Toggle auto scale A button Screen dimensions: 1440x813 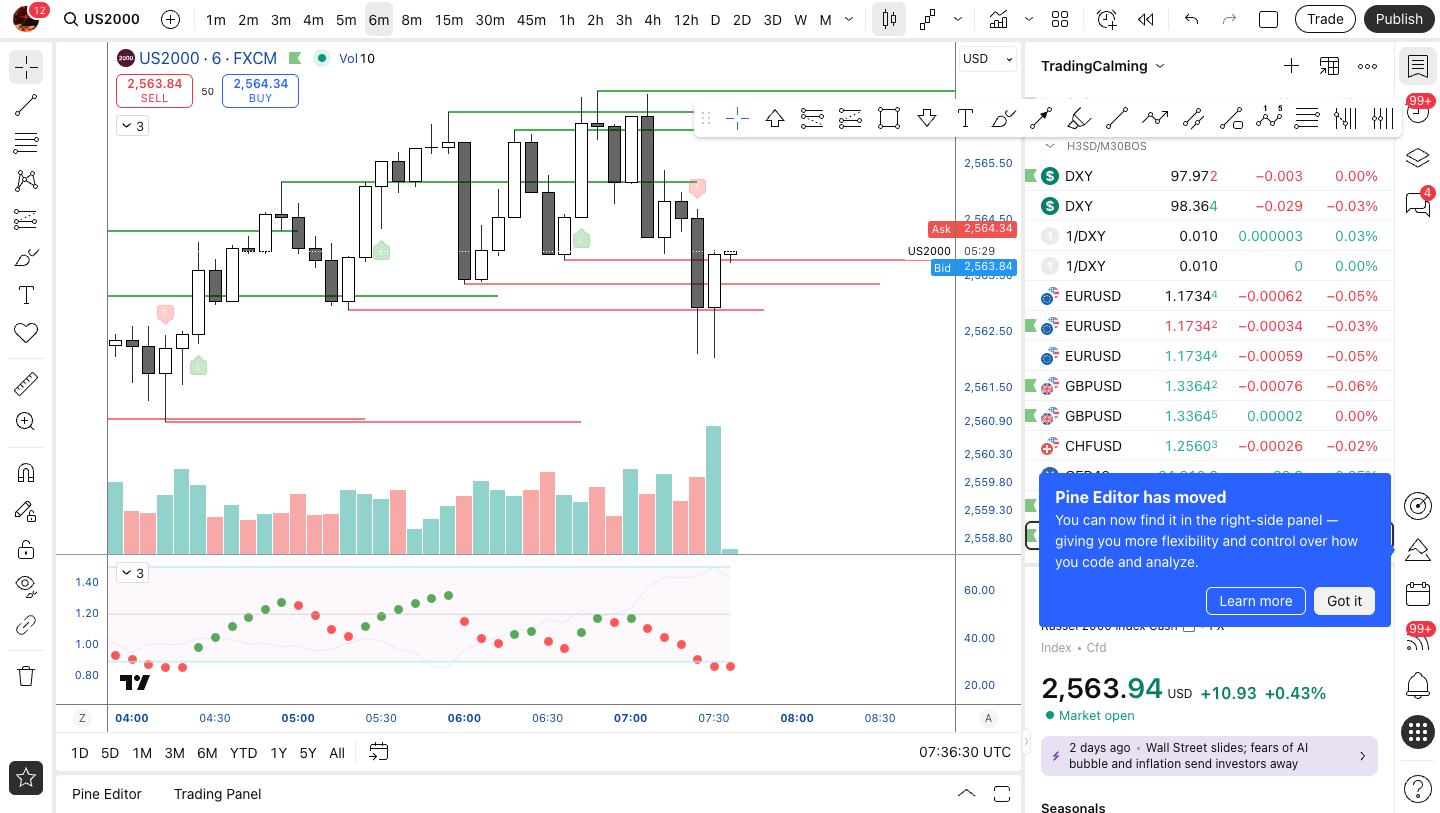989,718
